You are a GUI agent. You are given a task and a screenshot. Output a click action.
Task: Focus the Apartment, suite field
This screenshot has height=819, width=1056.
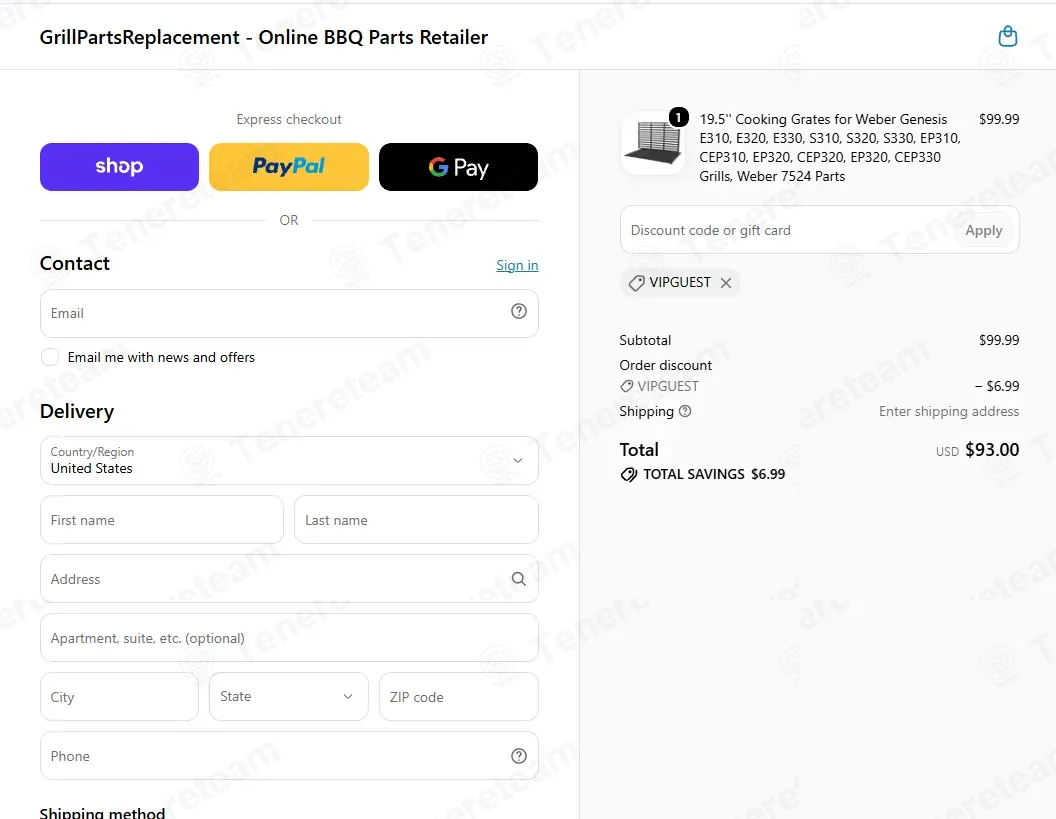point(289,638)
